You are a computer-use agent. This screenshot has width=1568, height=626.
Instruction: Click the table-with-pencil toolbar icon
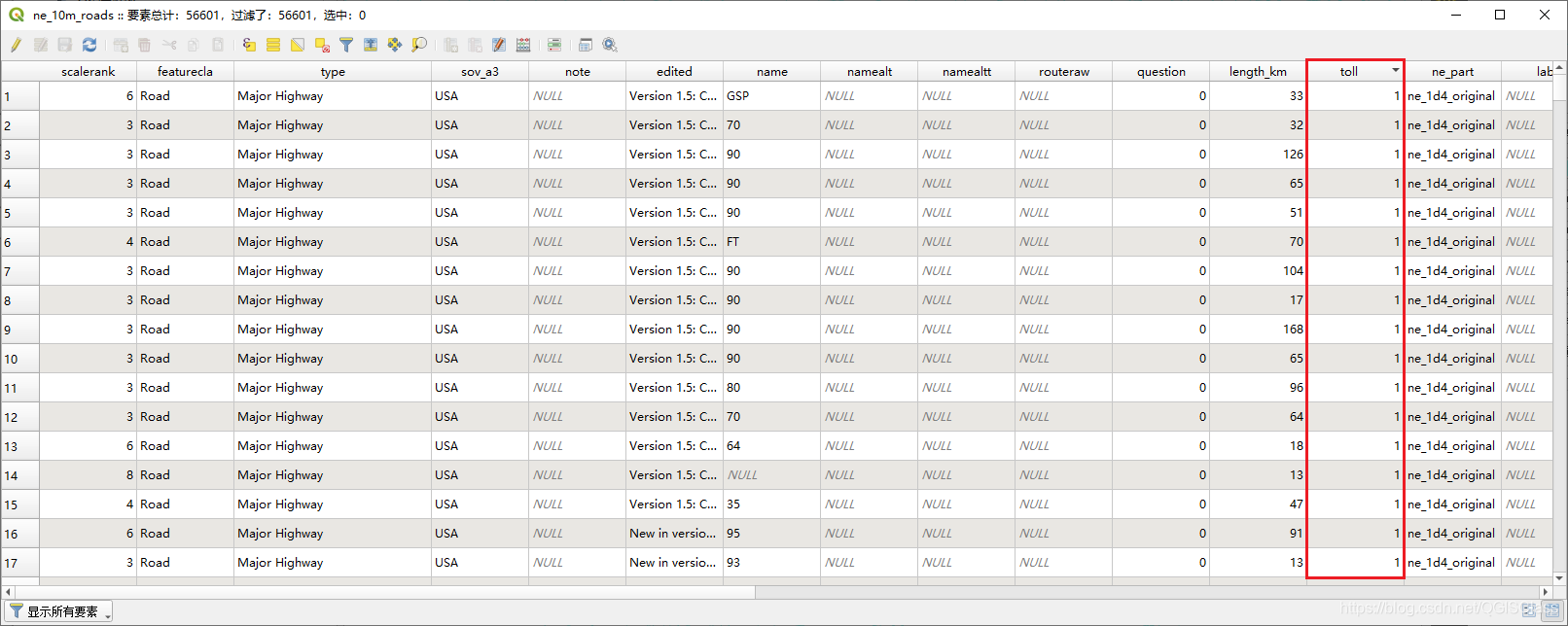pyautogui.click(x=499, y=45)
